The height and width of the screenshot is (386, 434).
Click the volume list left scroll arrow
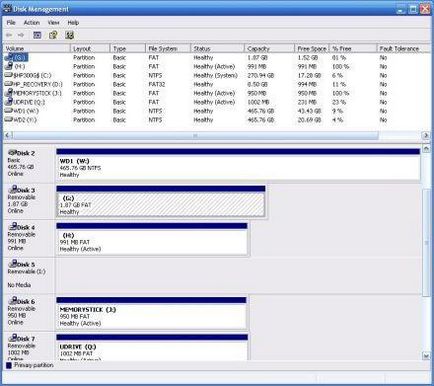click(8, 135)
